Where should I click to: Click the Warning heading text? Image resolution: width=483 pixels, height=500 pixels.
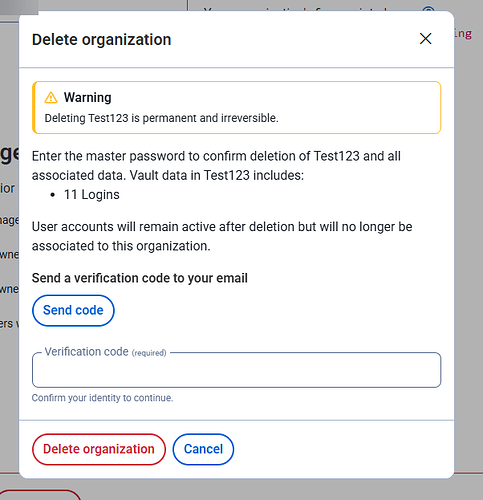point(88,97)
